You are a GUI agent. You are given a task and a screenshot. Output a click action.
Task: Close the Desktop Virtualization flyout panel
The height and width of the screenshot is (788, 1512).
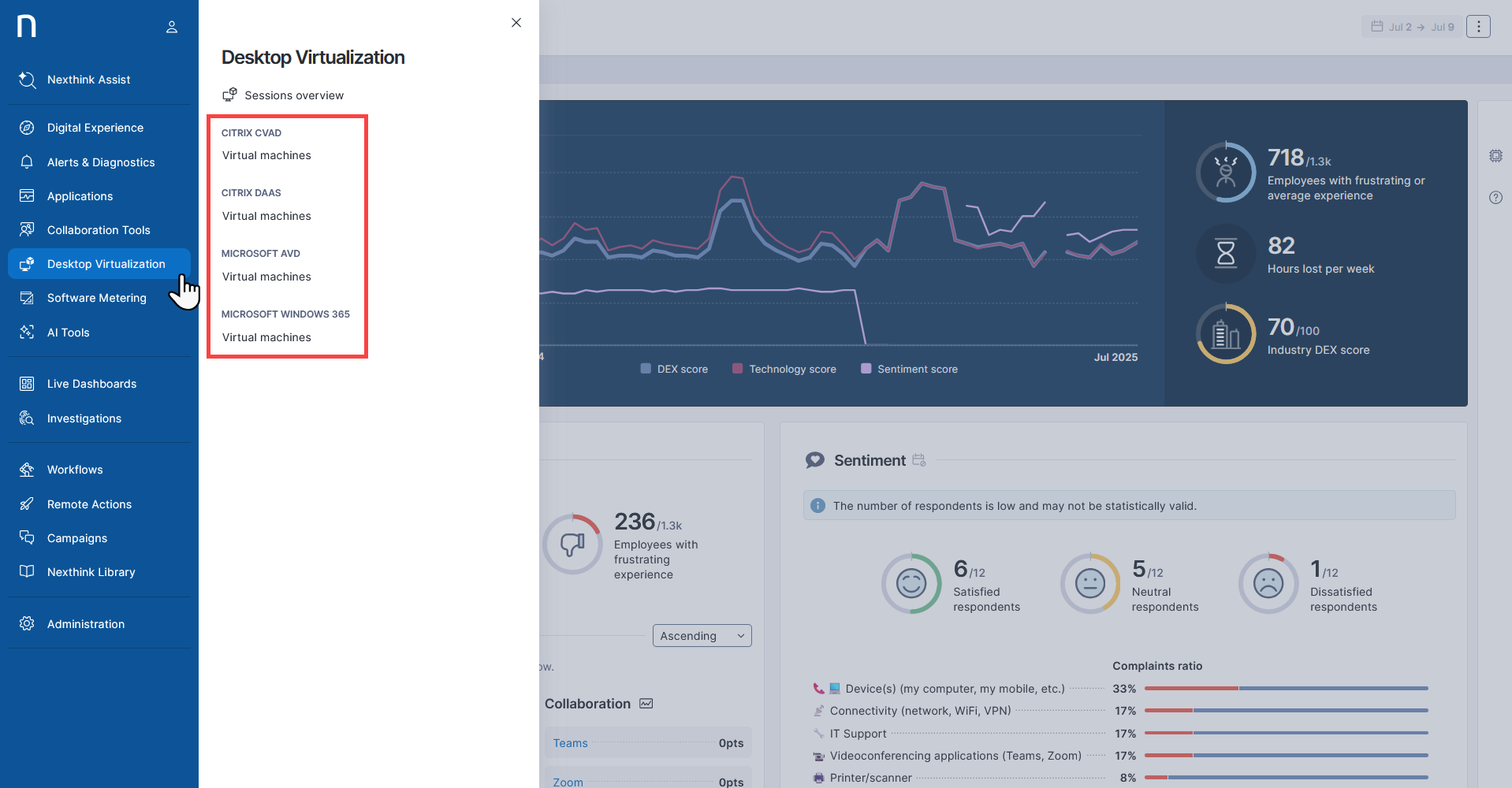[516, 23]
